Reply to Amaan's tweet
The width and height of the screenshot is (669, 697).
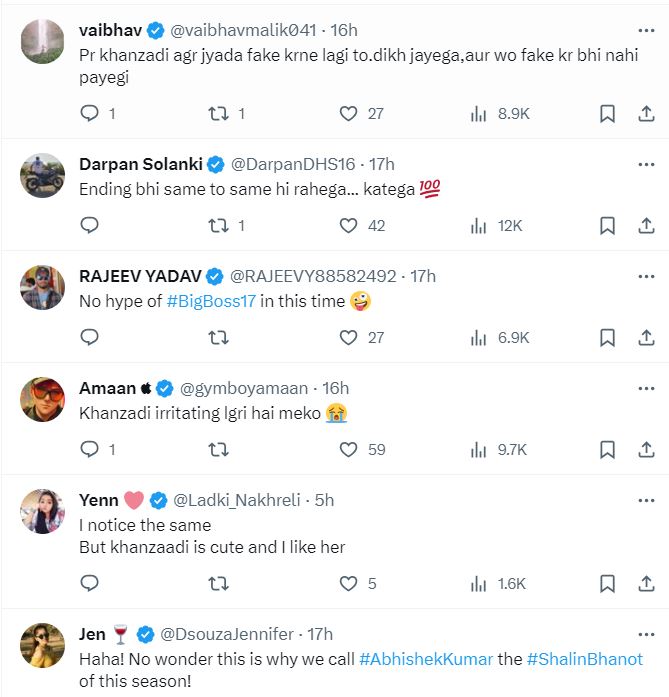(89, 450)
